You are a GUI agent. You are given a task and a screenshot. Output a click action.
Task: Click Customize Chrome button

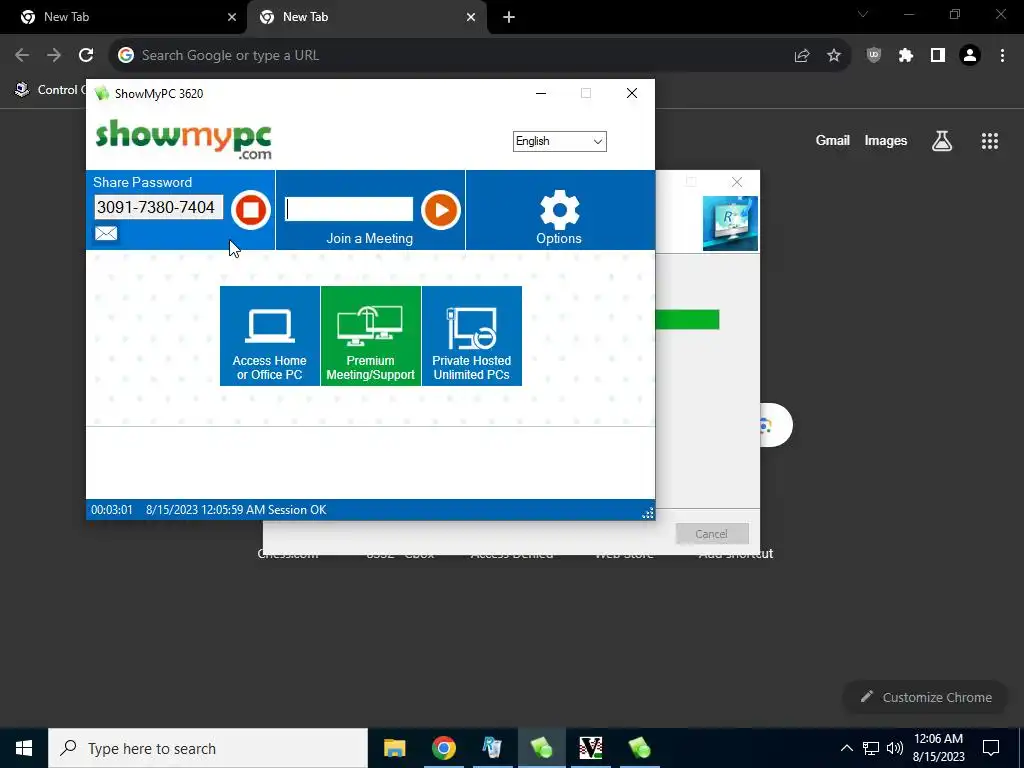tap(925, 697)
